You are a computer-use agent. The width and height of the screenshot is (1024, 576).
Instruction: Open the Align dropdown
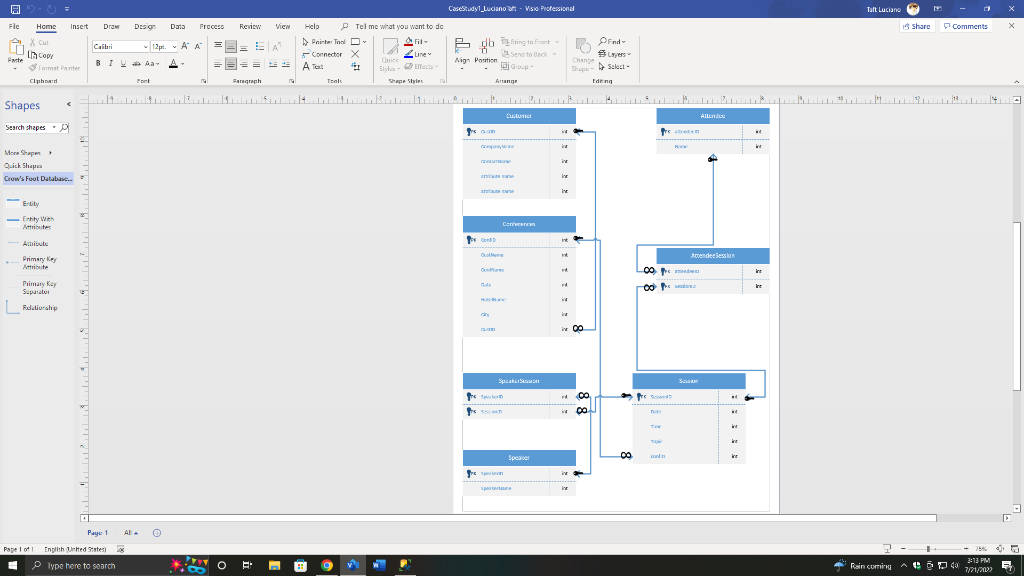pos(462,54)
